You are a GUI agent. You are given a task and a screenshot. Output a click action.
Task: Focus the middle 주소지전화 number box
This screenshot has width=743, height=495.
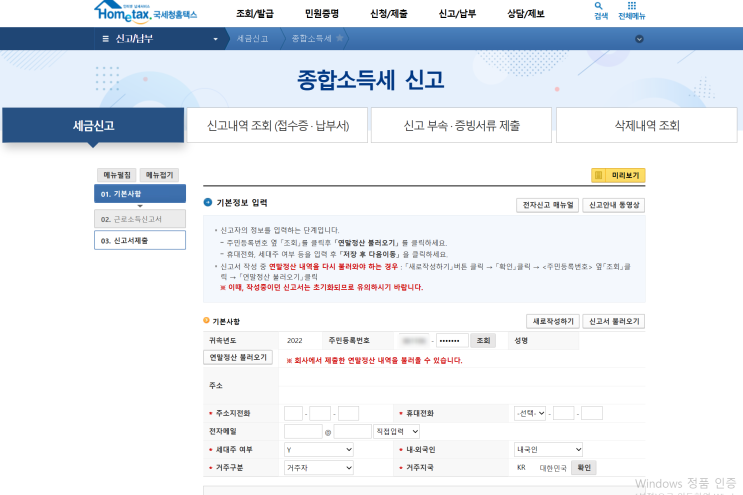[x=320, y=414]
